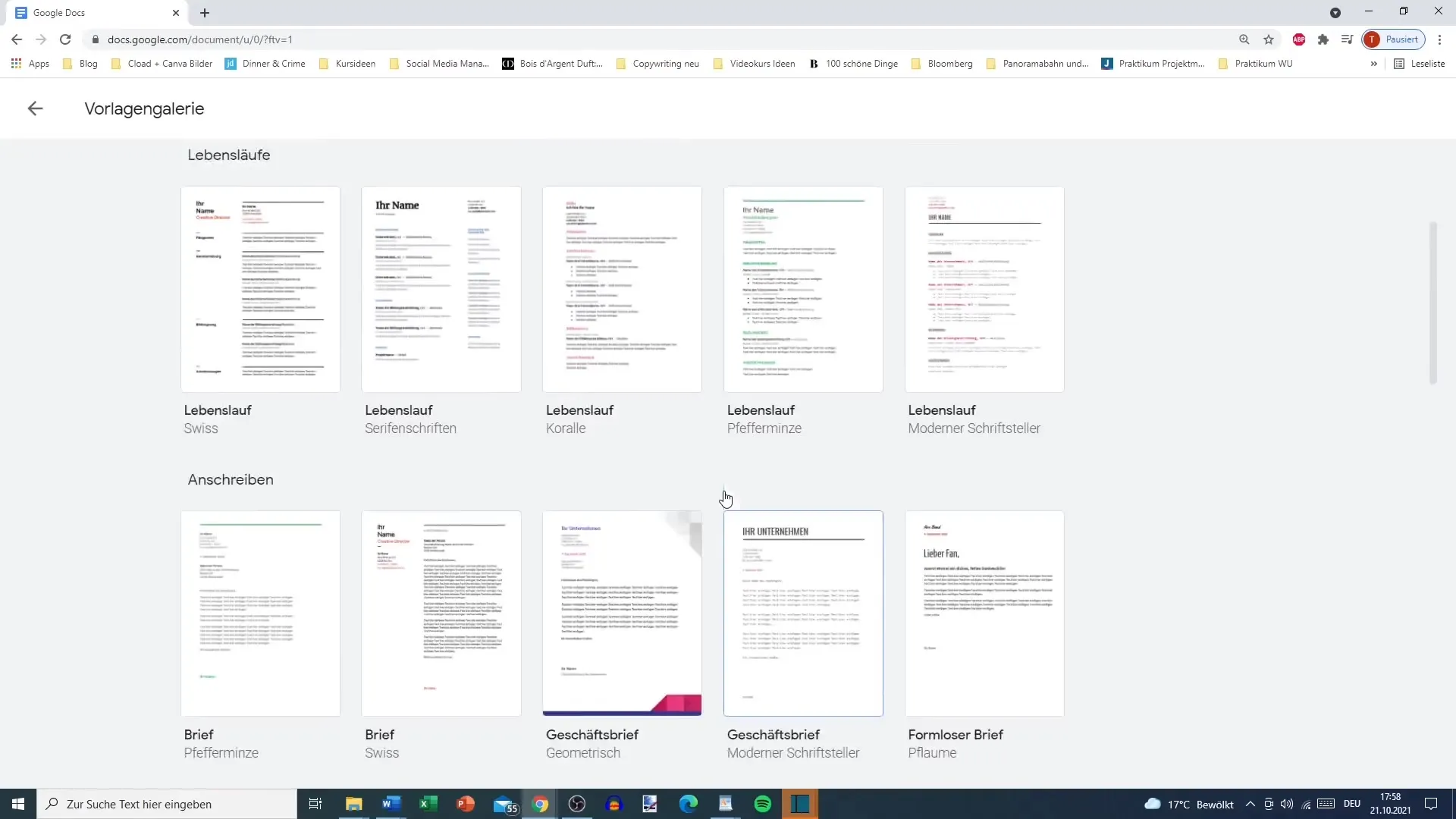Click the browser extensions icon
Screen dimensions: 1456x819
coord(1323,39)
